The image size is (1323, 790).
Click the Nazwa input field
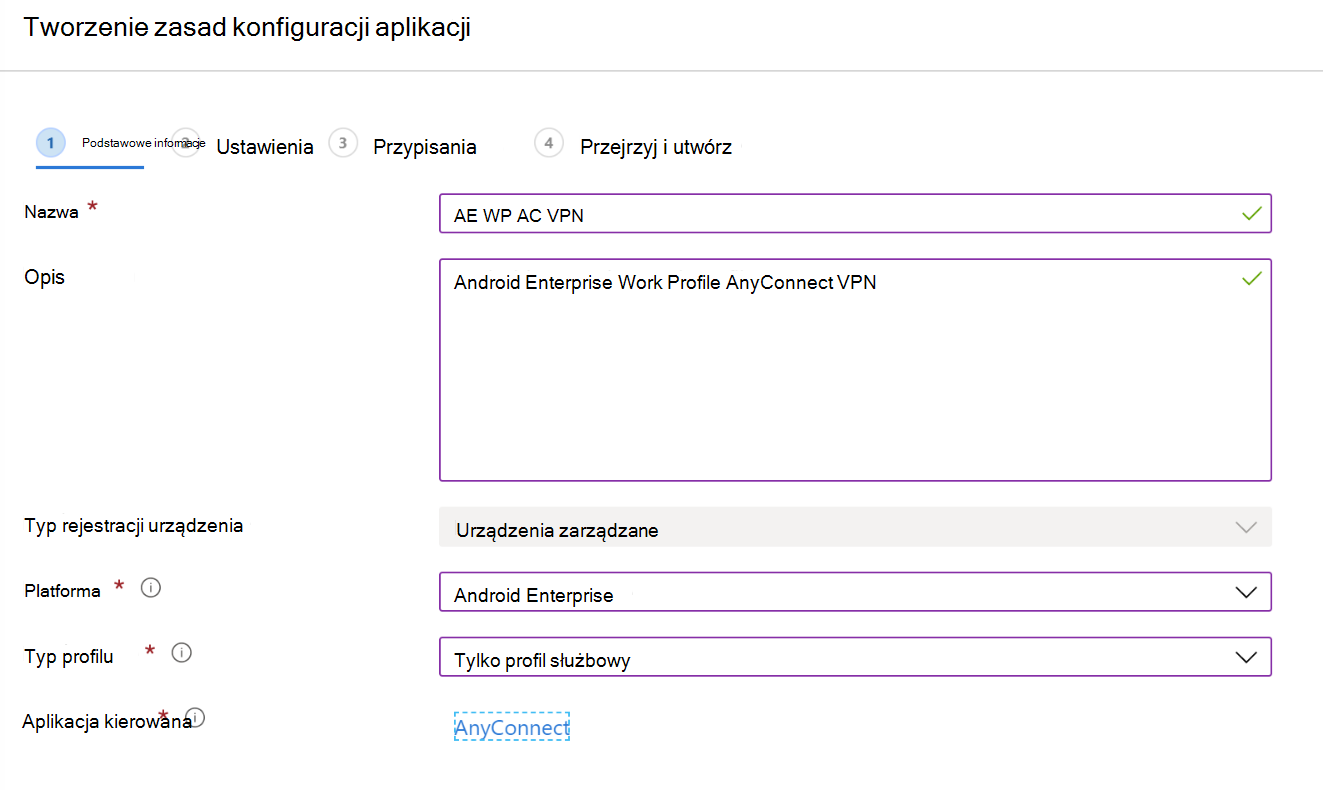855,213
